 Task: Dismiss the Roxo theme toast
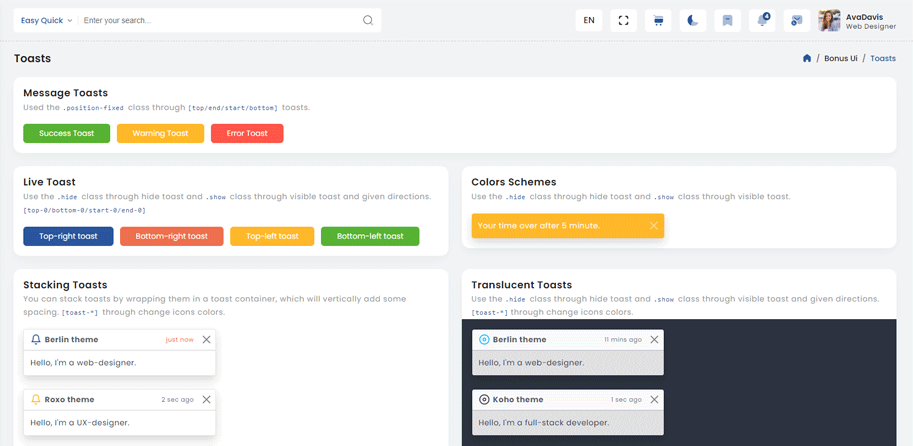coord(206,400)
